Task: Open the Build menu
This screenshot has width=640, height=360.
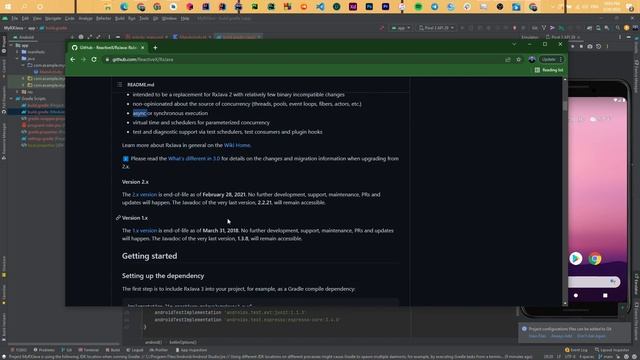Action: coord(120,18)
